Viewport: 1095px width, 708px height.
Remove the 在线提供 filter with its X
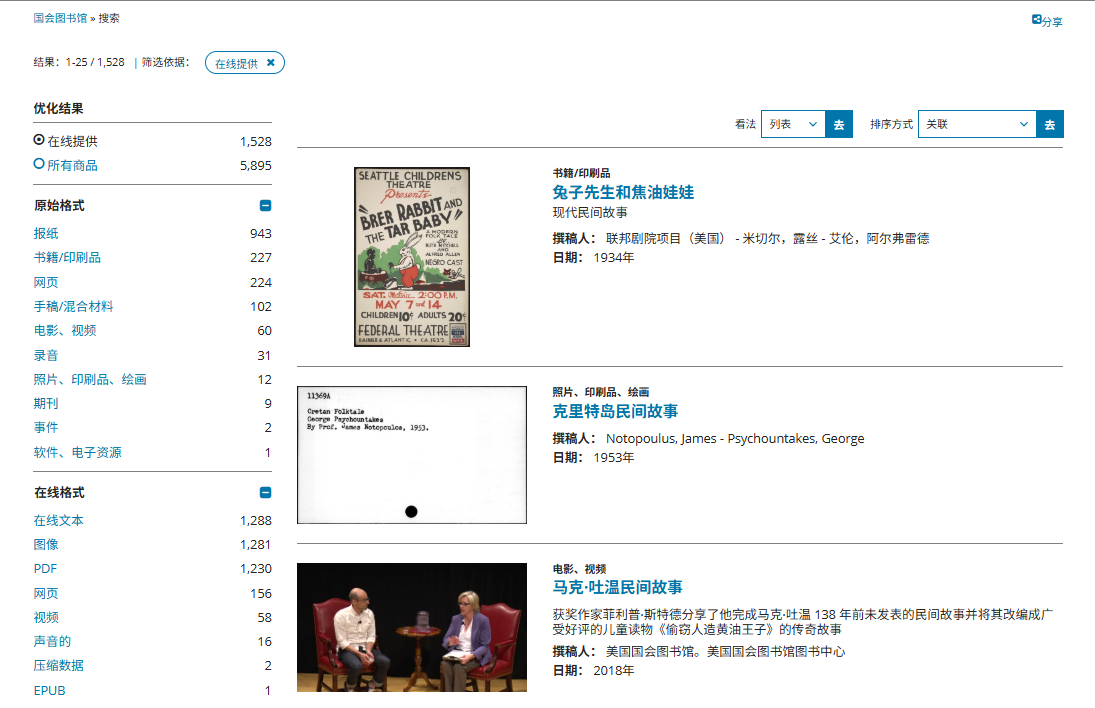[270, 63]
